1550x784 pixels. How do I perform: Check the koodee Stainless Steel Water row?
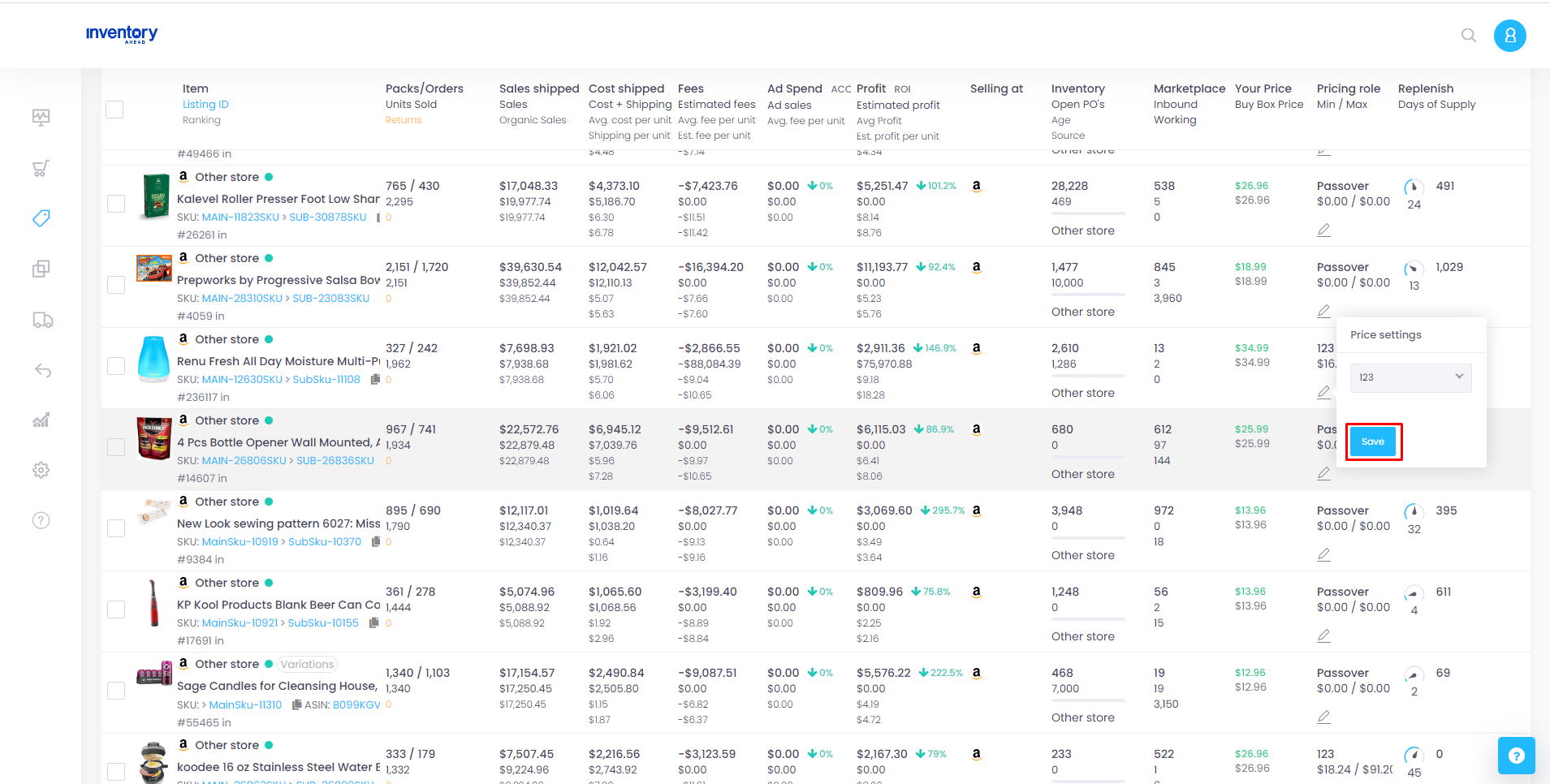pos(116,772)
